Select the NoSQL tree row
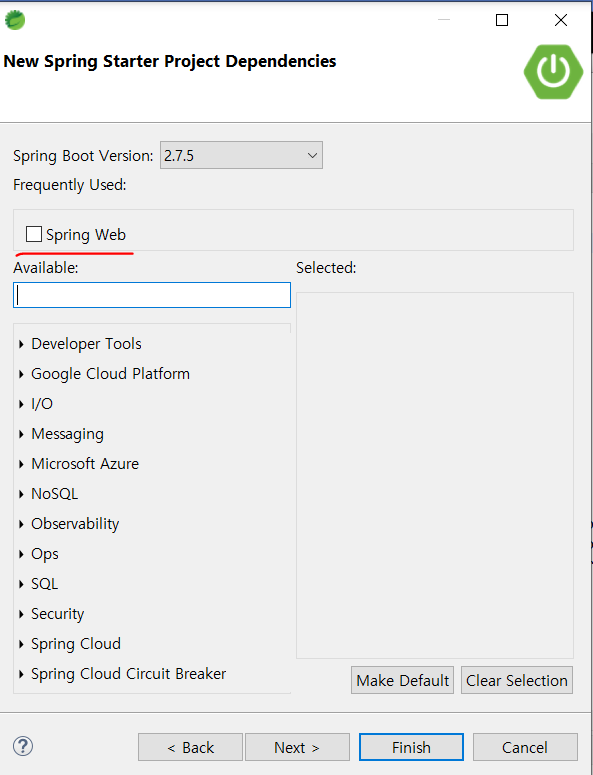The image size is (593, 775). click(55, 494)
